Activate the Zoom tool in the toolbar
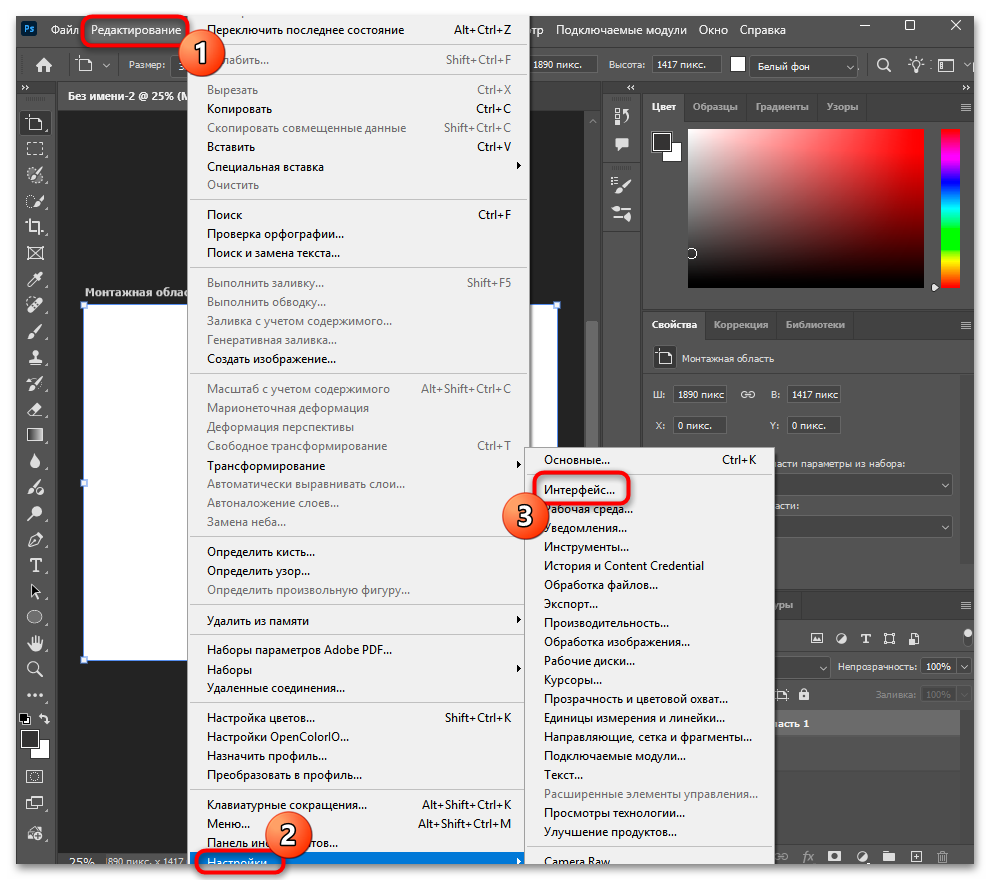This screenshot has width=990, height=880. 35,669
